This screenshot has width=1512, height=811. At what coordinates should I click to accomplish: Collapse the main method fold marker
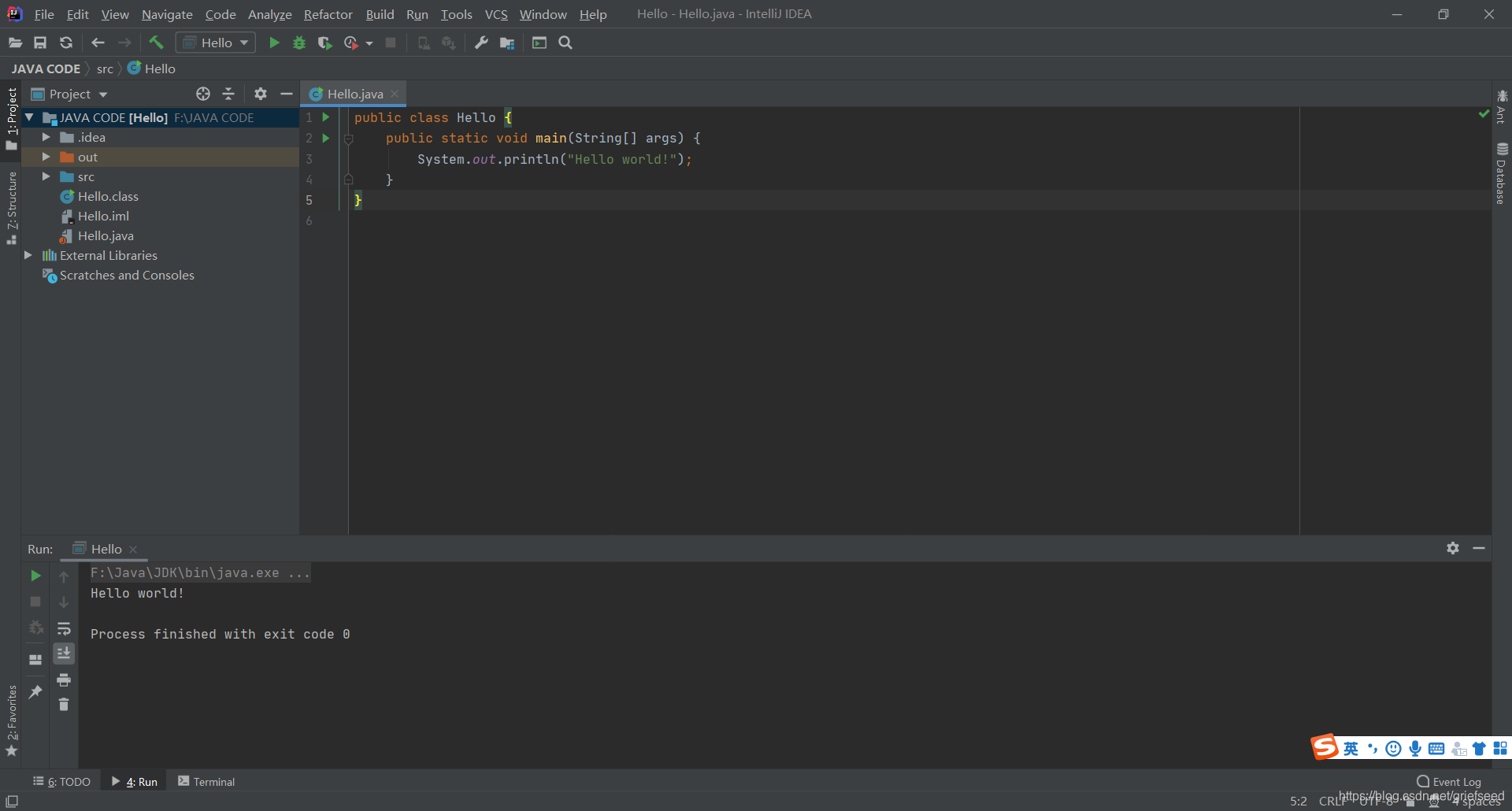[x=348, y=139]
